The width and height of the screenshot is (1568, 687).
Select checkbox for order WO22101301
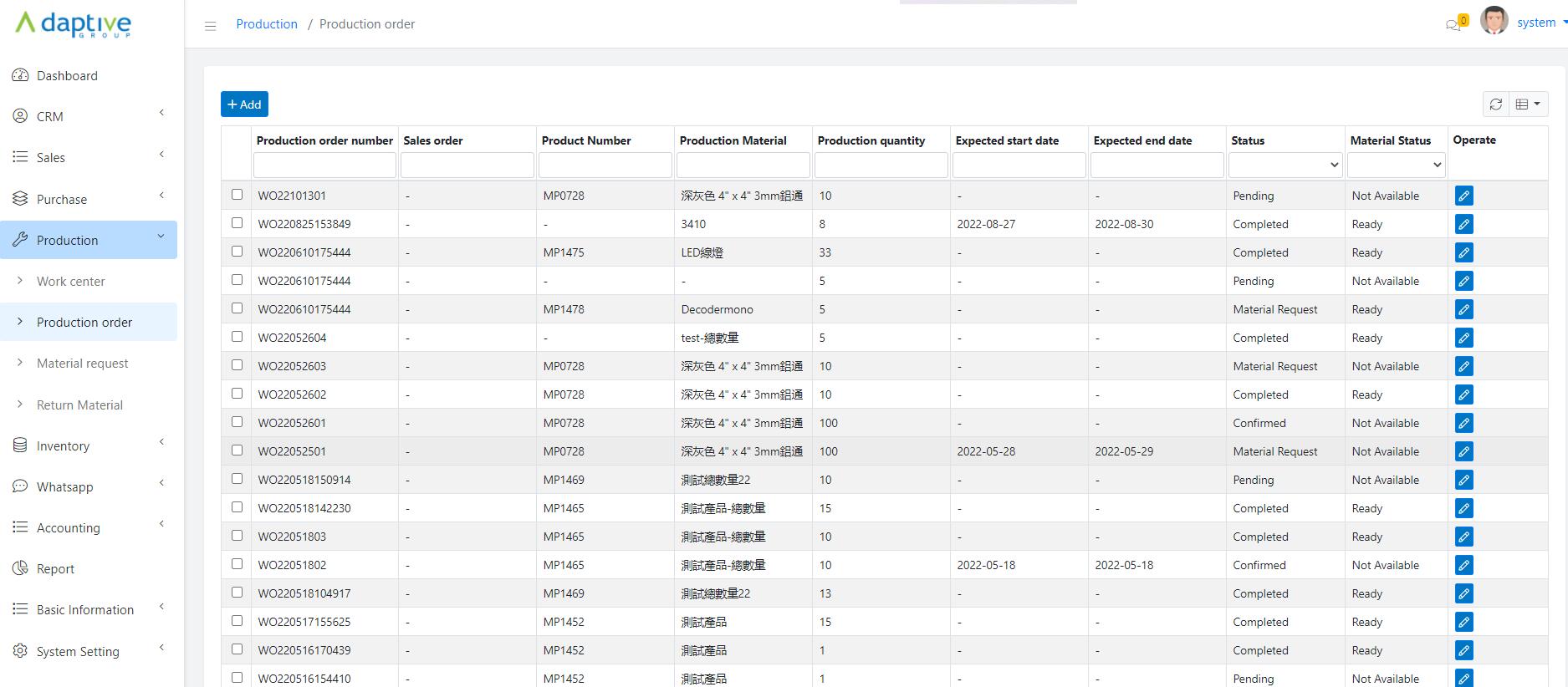pyautogui.click(x=237, y=195)
